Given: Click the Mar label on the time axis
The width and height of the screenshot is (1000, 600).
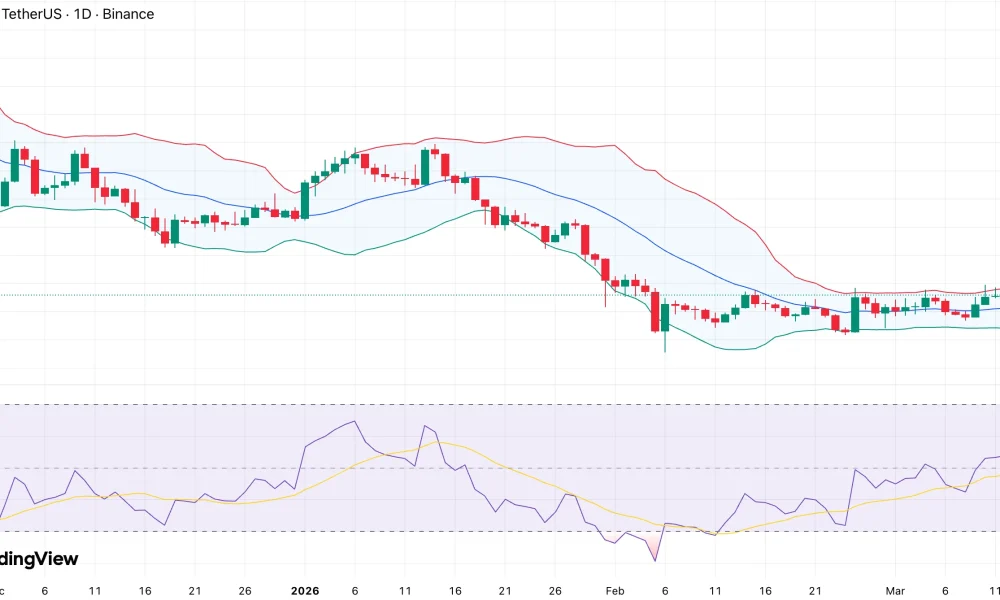Looking at the screenshot, I should (897, 590).
